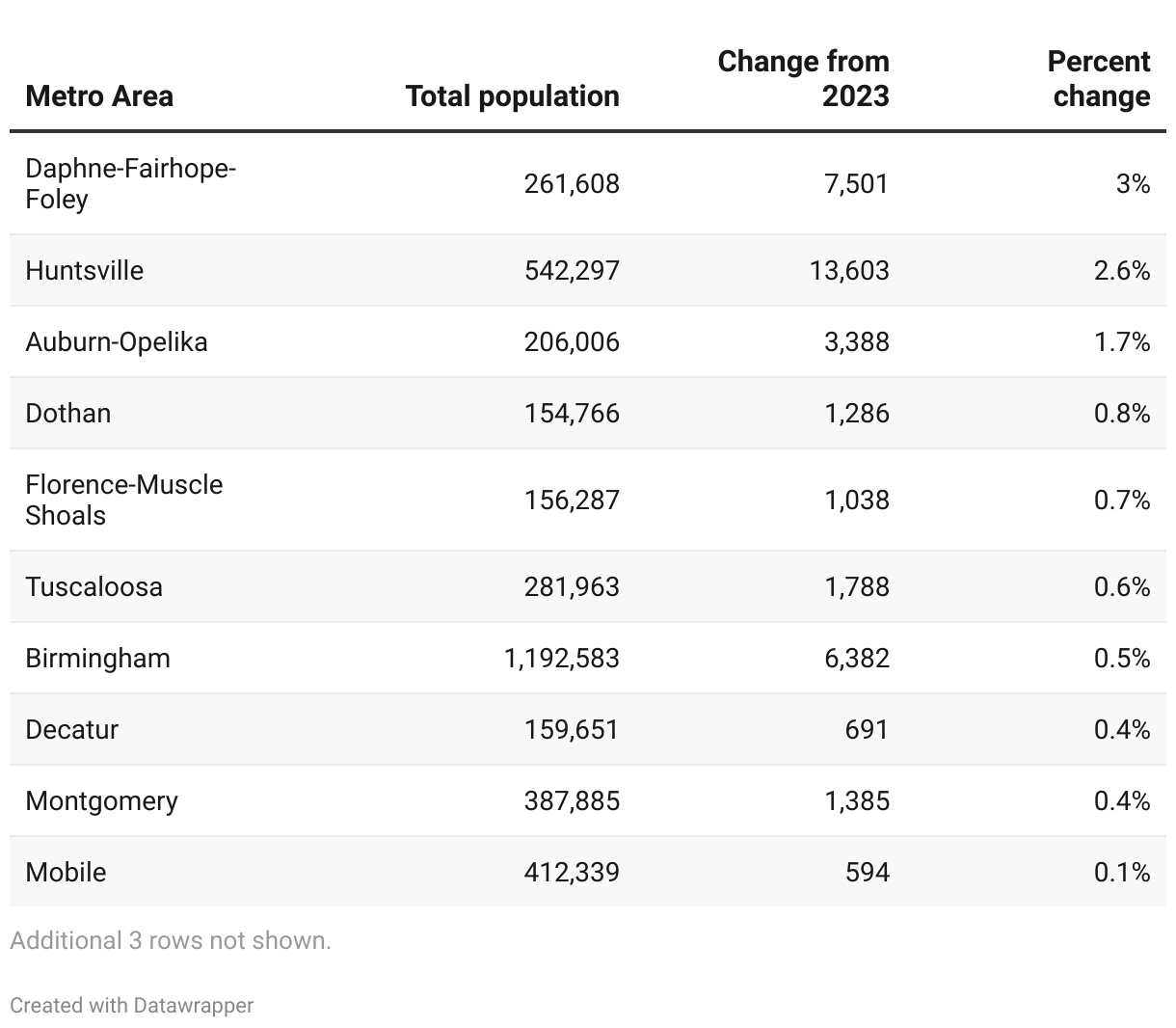Select the Mobile metro area cell

(x=67, y=872)
